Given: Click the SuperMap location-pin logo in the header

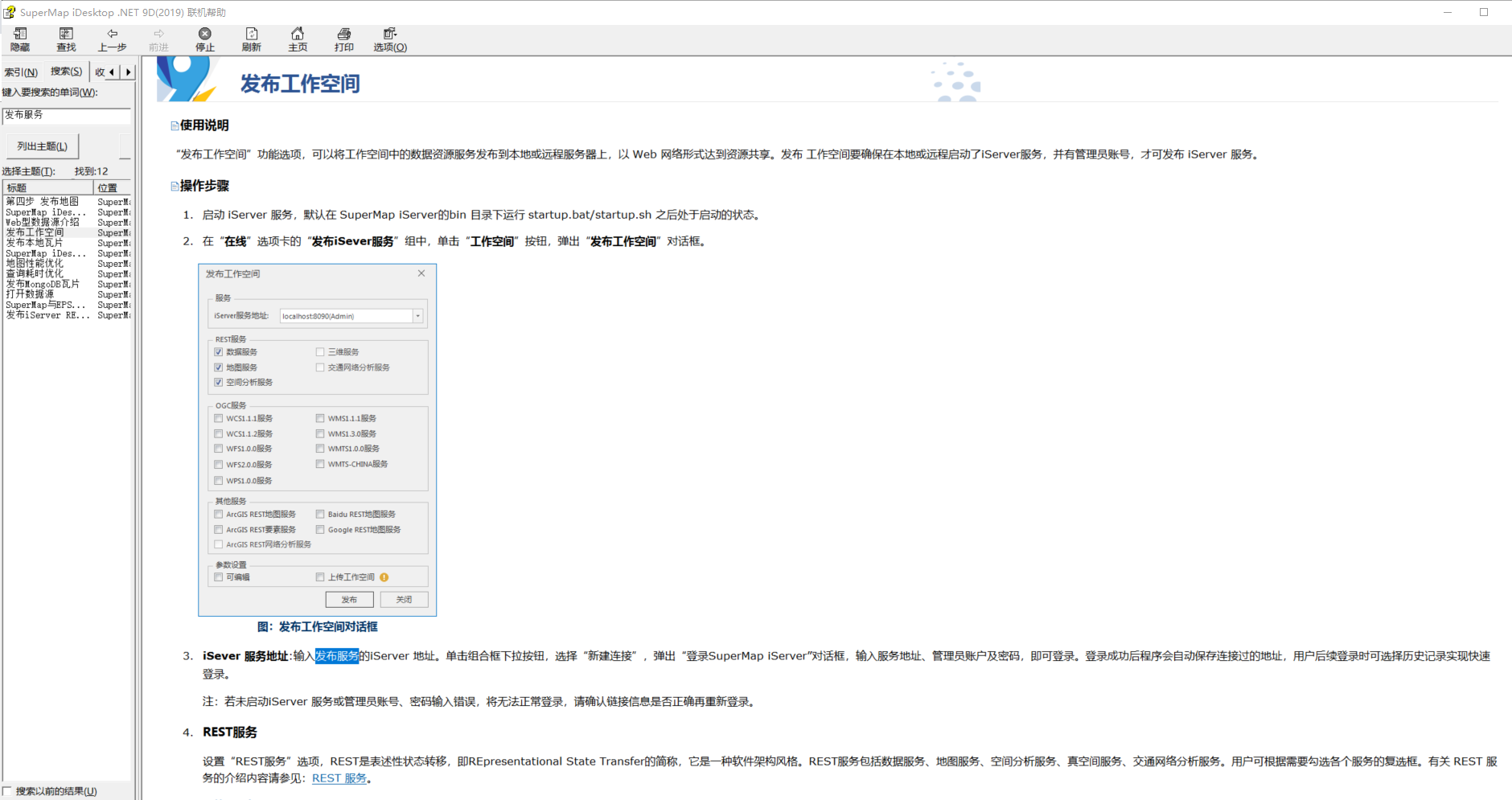Looking at the screenshot, I should tap(187, 79).
